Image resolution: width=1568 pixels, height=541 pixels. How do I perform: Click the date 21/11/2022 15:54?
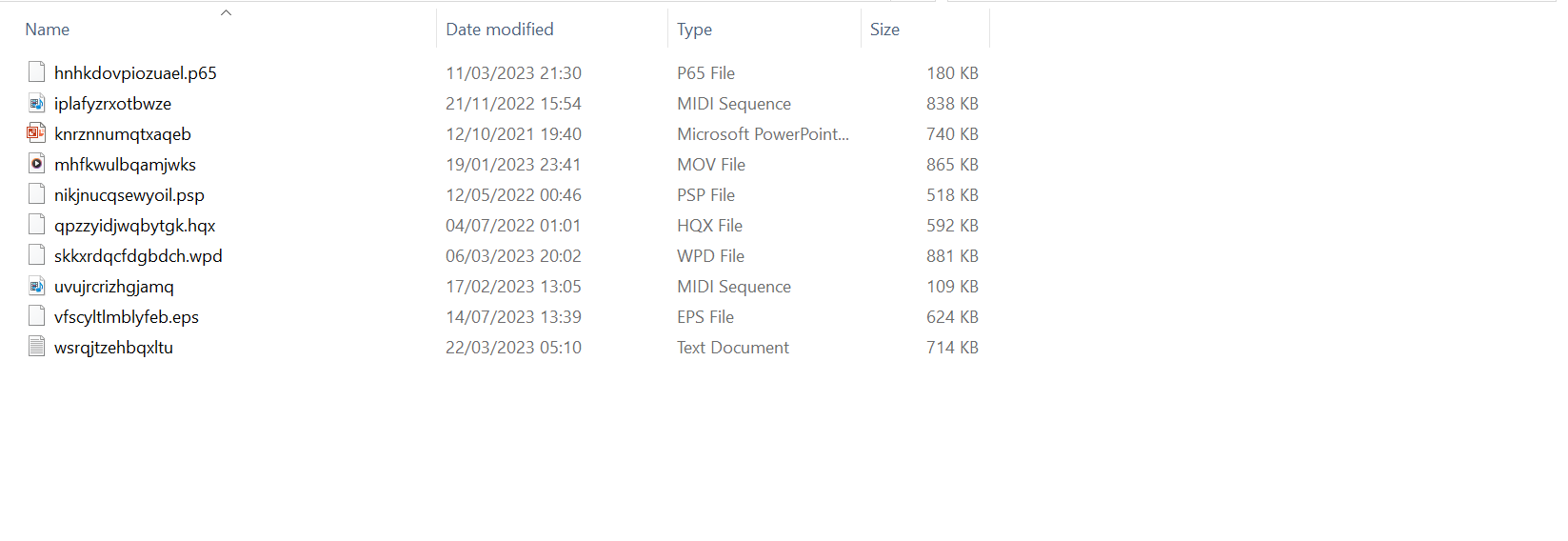point(513,104)
